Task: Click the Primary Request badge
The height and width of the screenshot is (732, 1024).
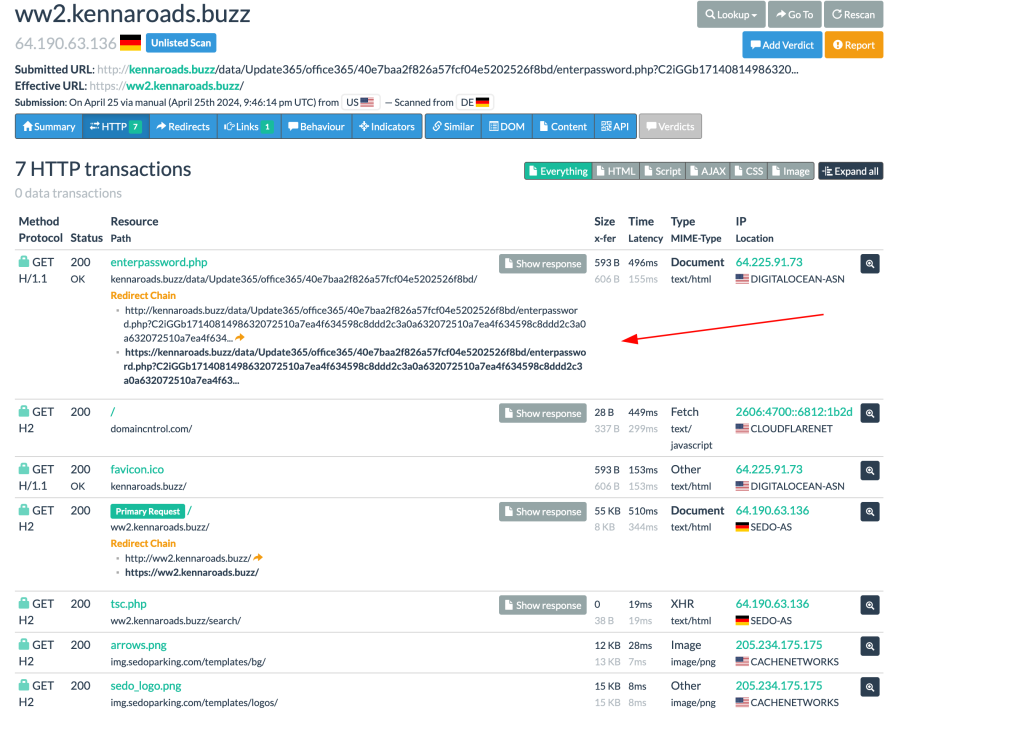Action: click(x=148, y=511)
